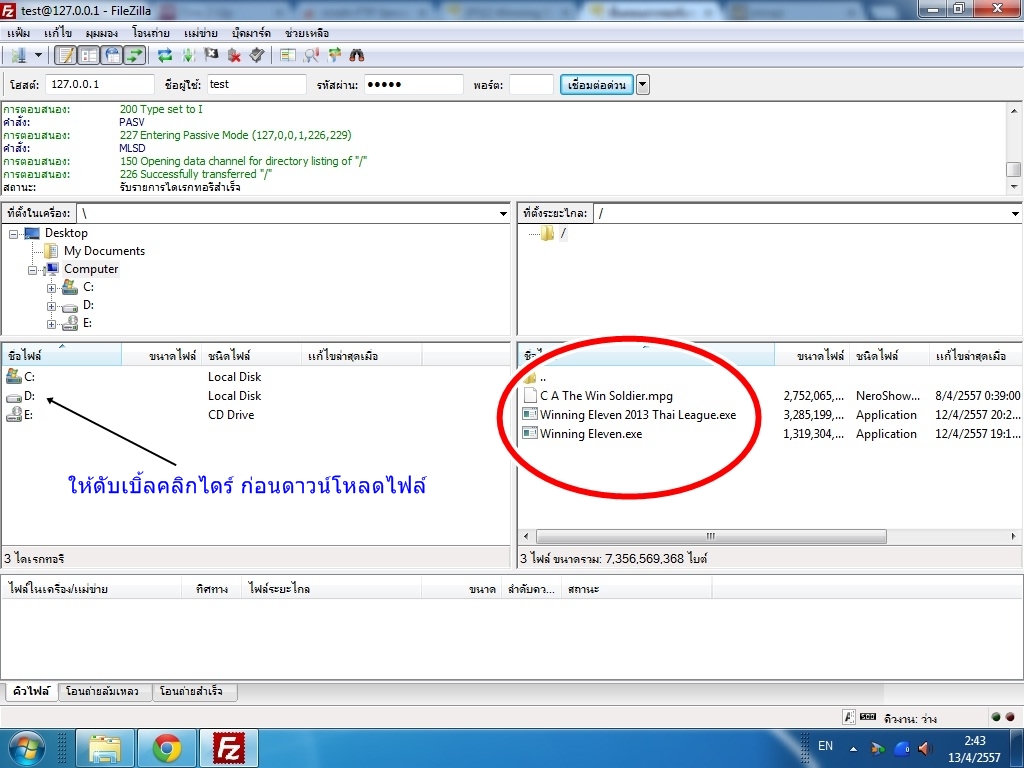The width and height of the screenshot is (1024, 768).
Task: Open the remote site path dropdown
Action: (x=1015, y=214)
